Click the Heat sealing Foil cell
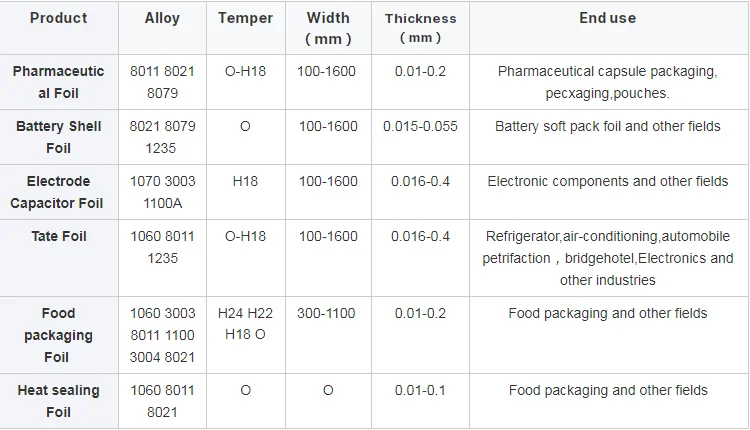The height and width of the screenshot is (430, 750). (x=58, y=401)
